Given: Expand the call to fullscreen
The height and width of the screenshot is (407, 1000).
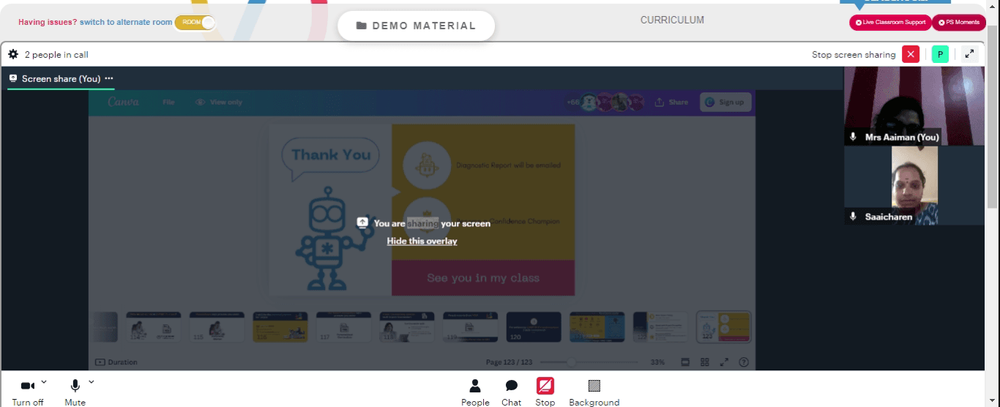Looking at the screenshot, I should pos(969,55).
